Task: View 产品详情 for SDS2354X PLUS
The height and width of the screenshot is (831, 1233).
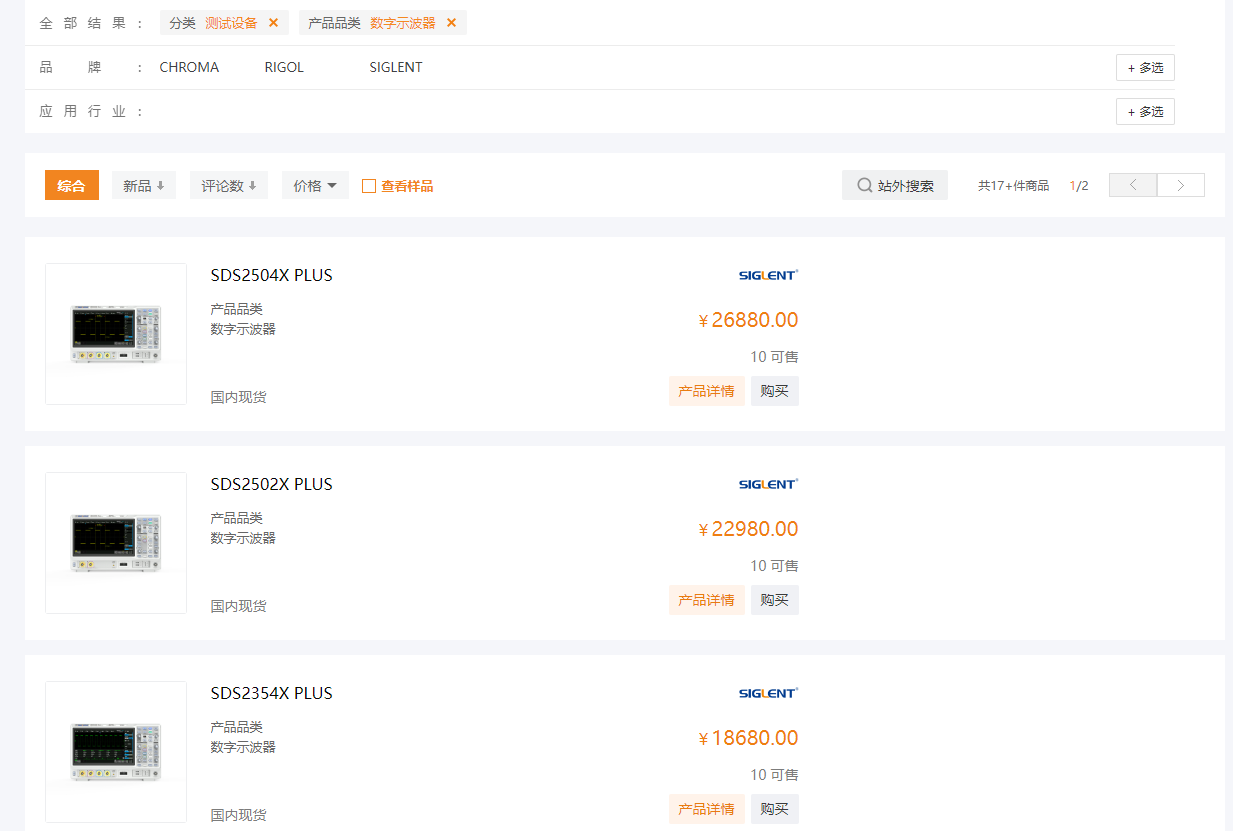Action: (x=707, y=809)
